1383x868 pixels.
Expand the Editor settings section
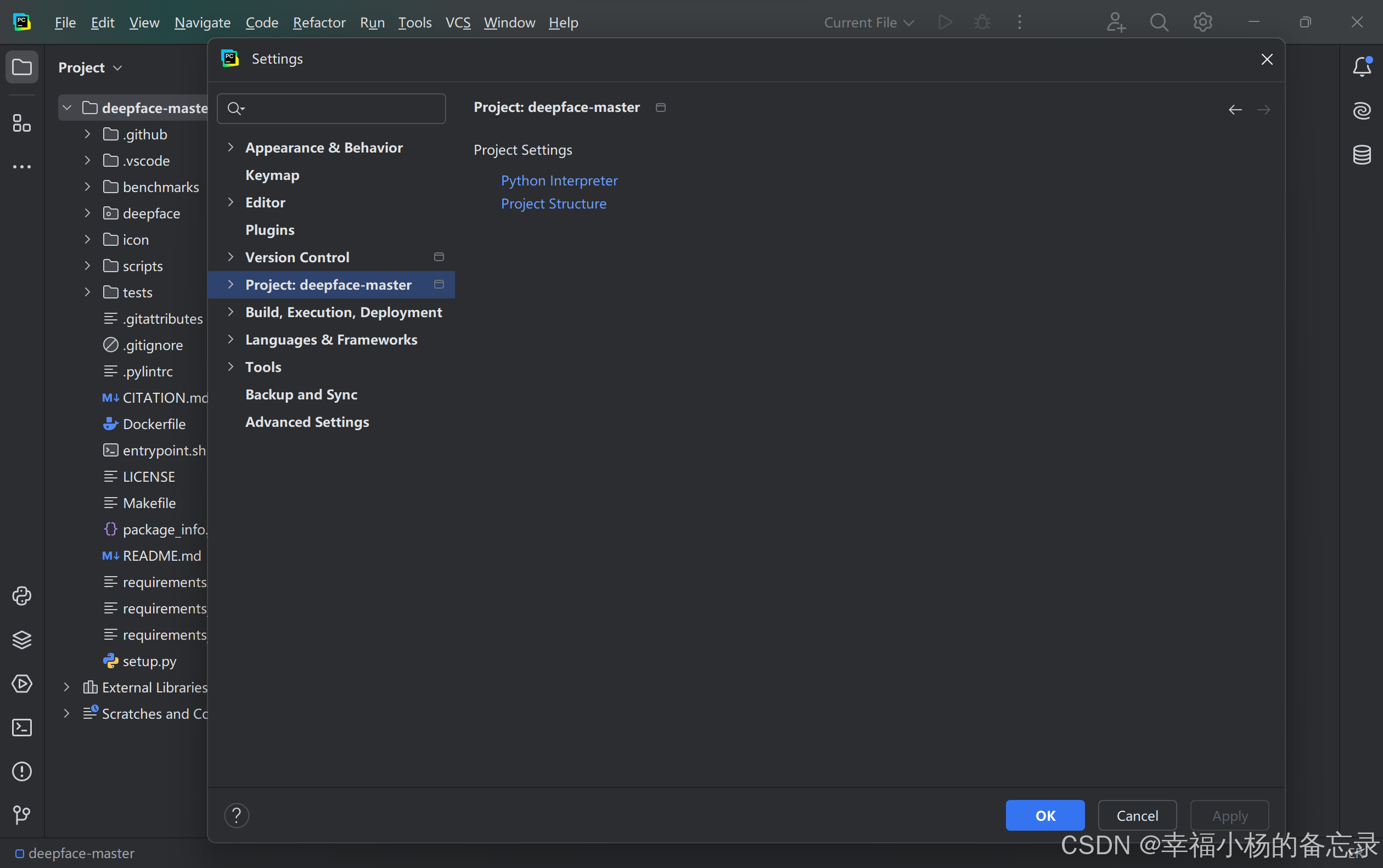click(231, 202)
